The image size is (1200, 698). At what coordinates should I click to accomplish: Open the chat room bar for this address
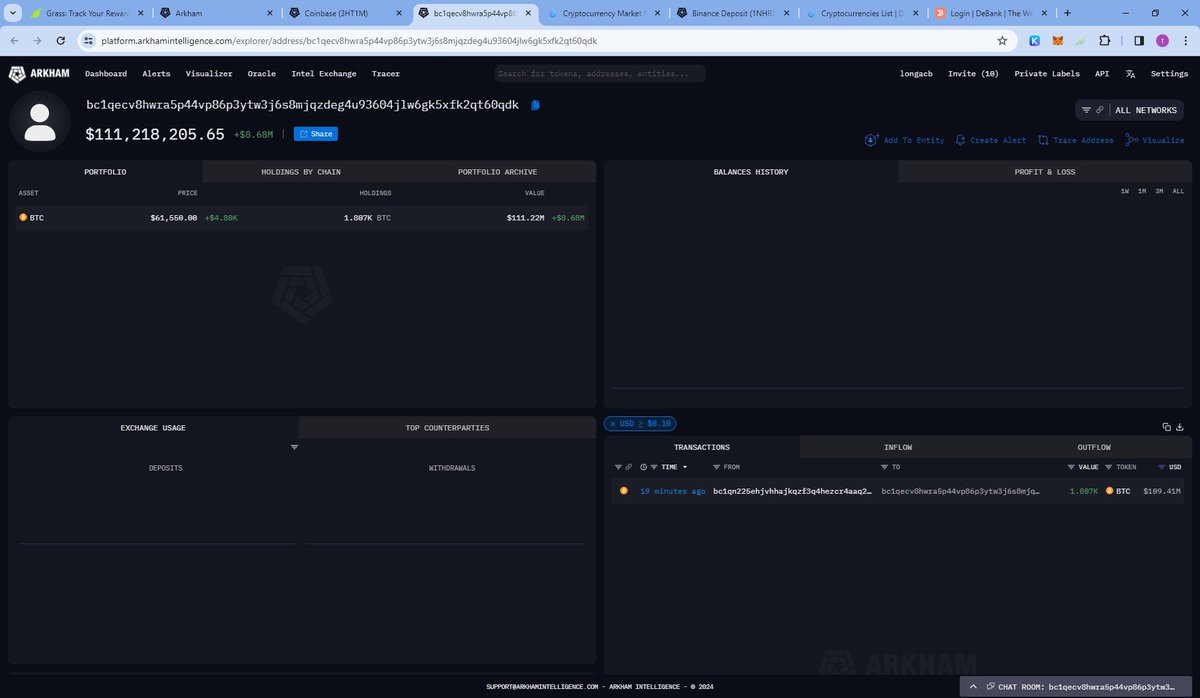1077,687
